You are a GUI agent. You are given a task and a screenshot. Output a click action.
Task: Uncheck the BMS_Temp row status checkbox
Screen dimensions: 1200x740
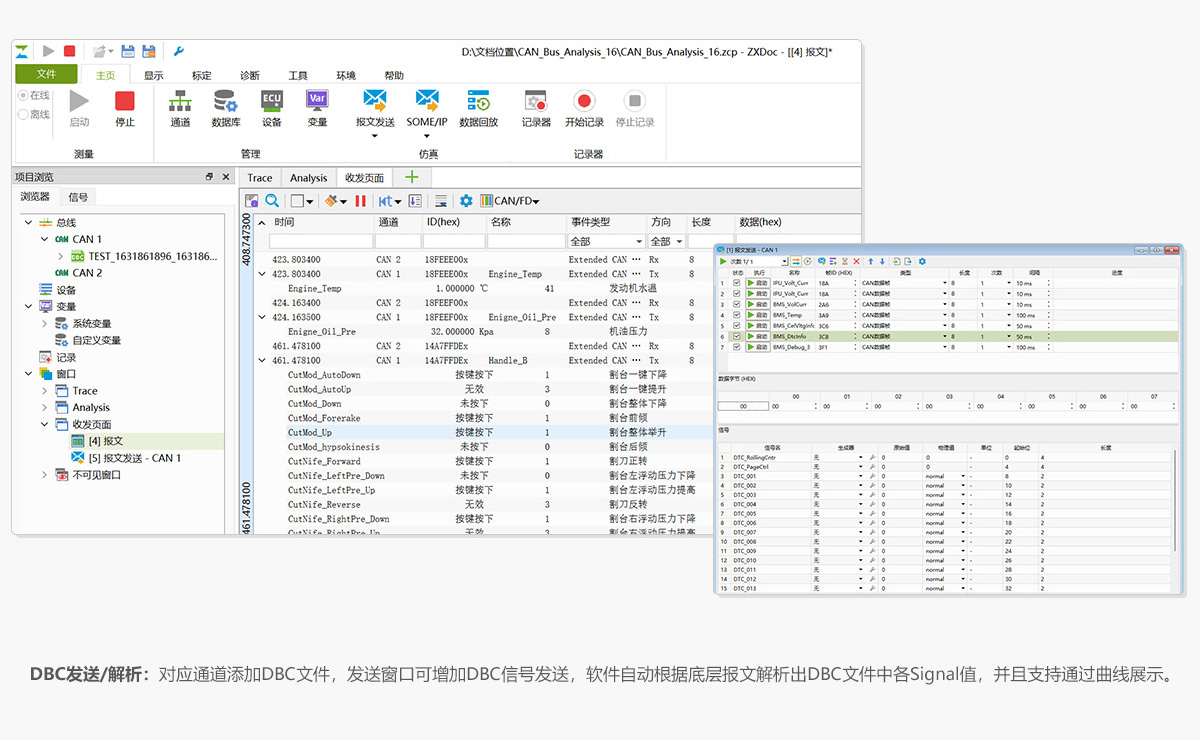pyautogui.click(x=738, y=315)
